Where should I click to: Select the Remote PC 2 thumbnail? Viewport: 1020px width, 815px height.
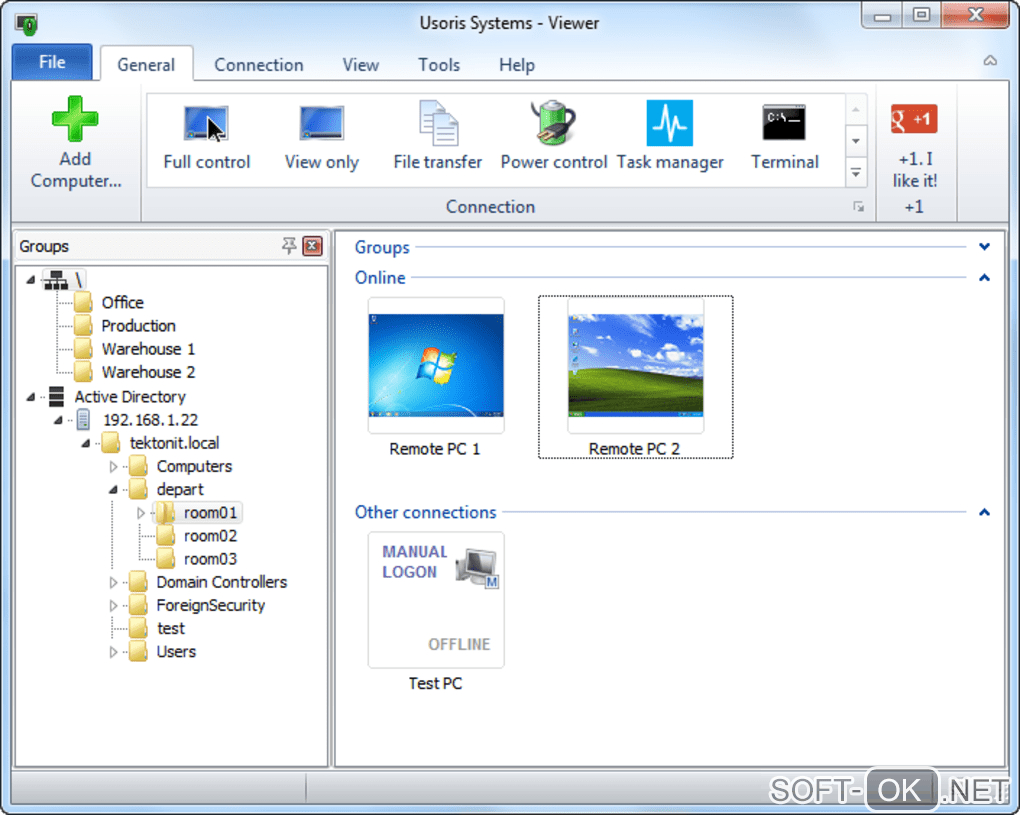tap(636, 366)
